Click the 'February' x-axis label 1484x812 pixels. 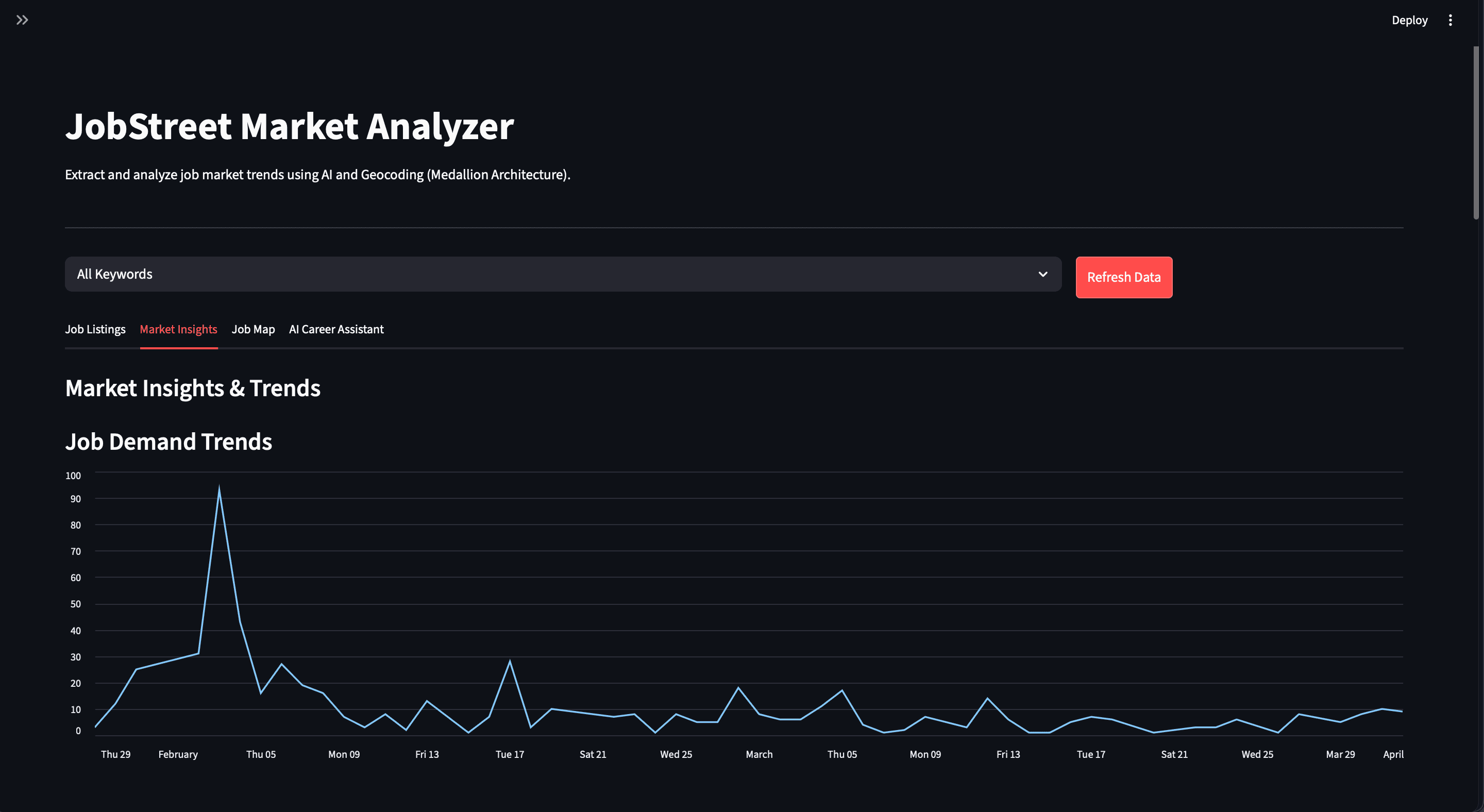pos(178,754)
